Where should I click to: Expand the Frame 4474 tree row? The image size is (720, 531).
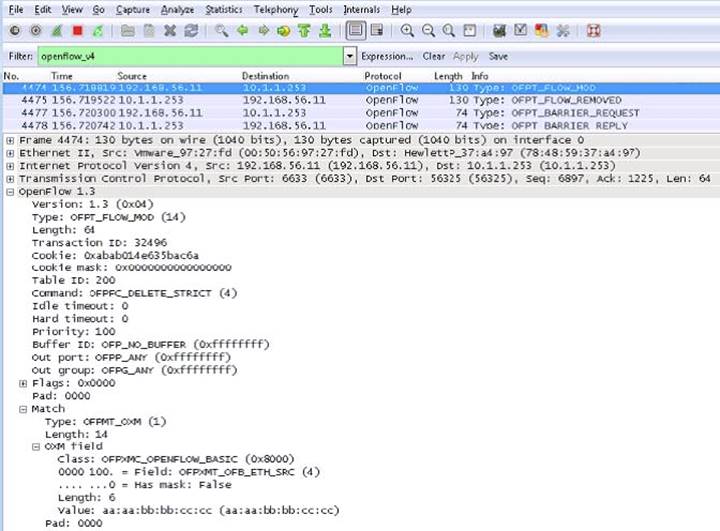tap(9, 141)
